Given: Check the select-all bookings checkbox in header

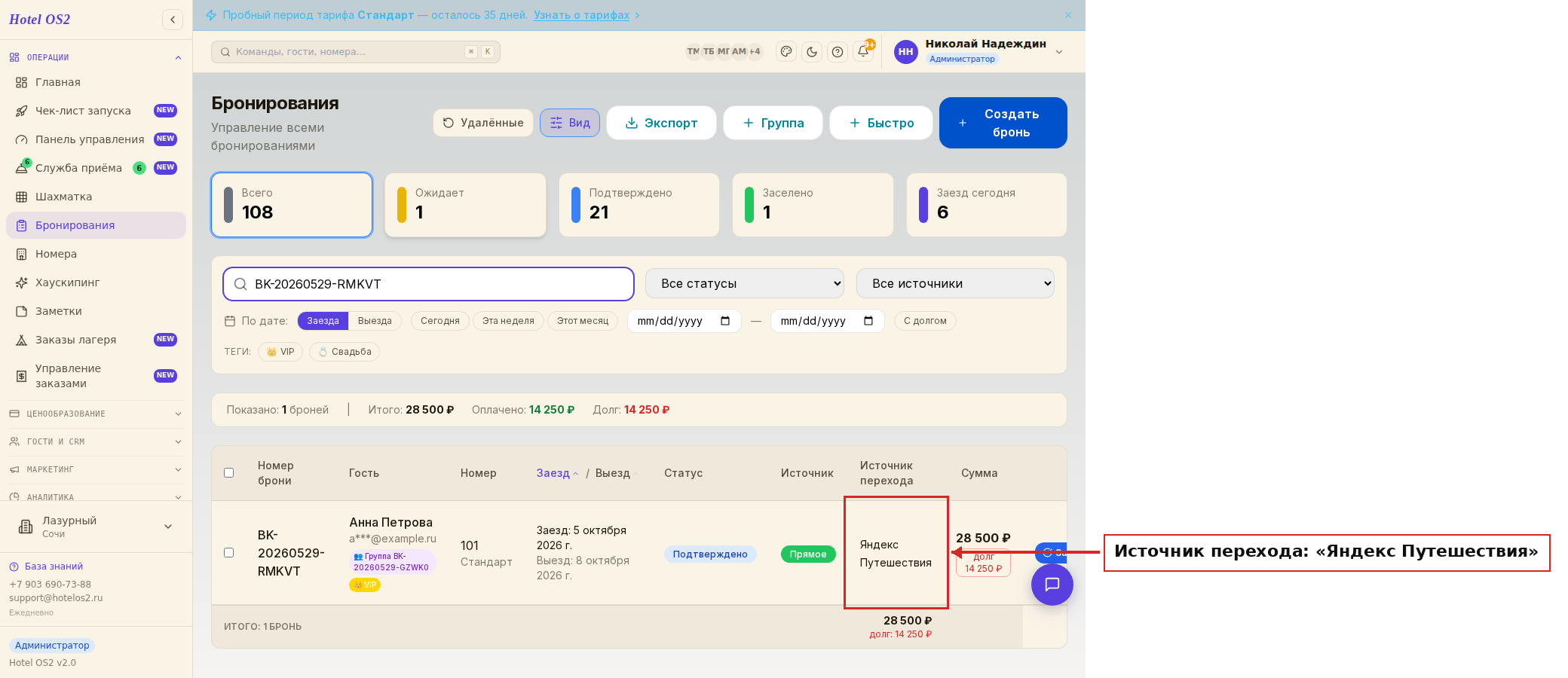Looking at the screenshot, I should pyautogui.click(x=229, y=473).
